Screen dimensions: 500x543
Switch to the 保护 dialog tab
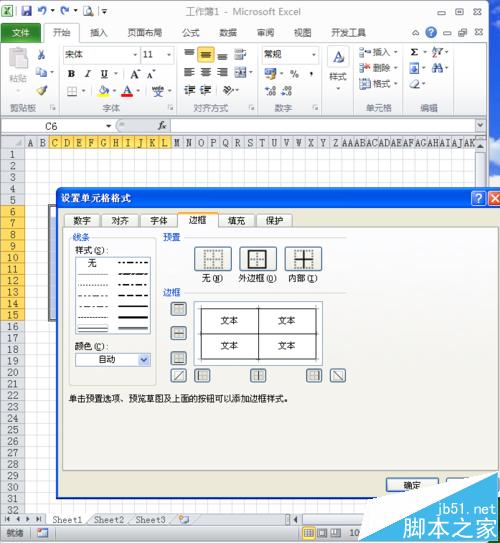click(x=274, y=221)
